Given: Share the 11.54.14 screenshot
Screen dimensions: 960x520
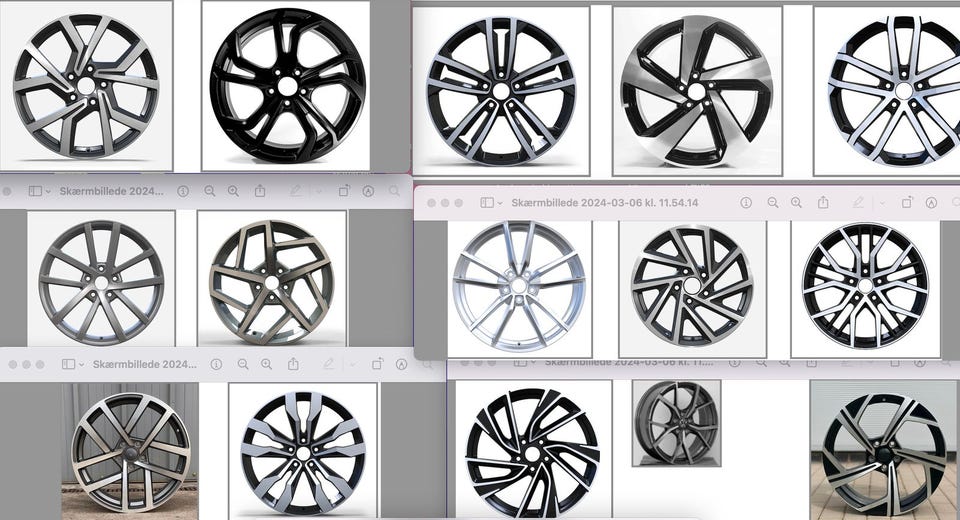Looking at the screenshot, I should (x=823, y=202).
